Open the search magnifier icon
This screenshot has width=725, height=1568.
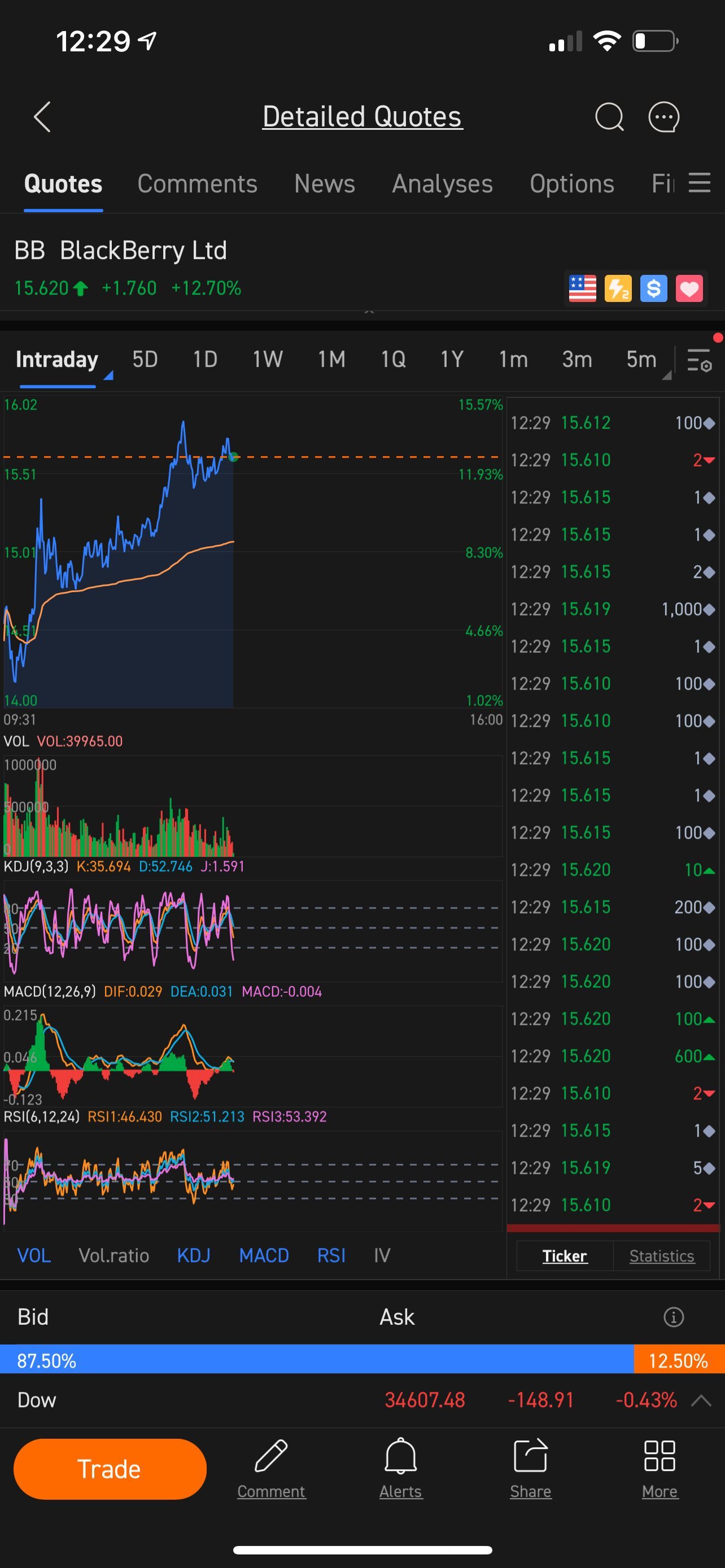[x=609, y=117]
